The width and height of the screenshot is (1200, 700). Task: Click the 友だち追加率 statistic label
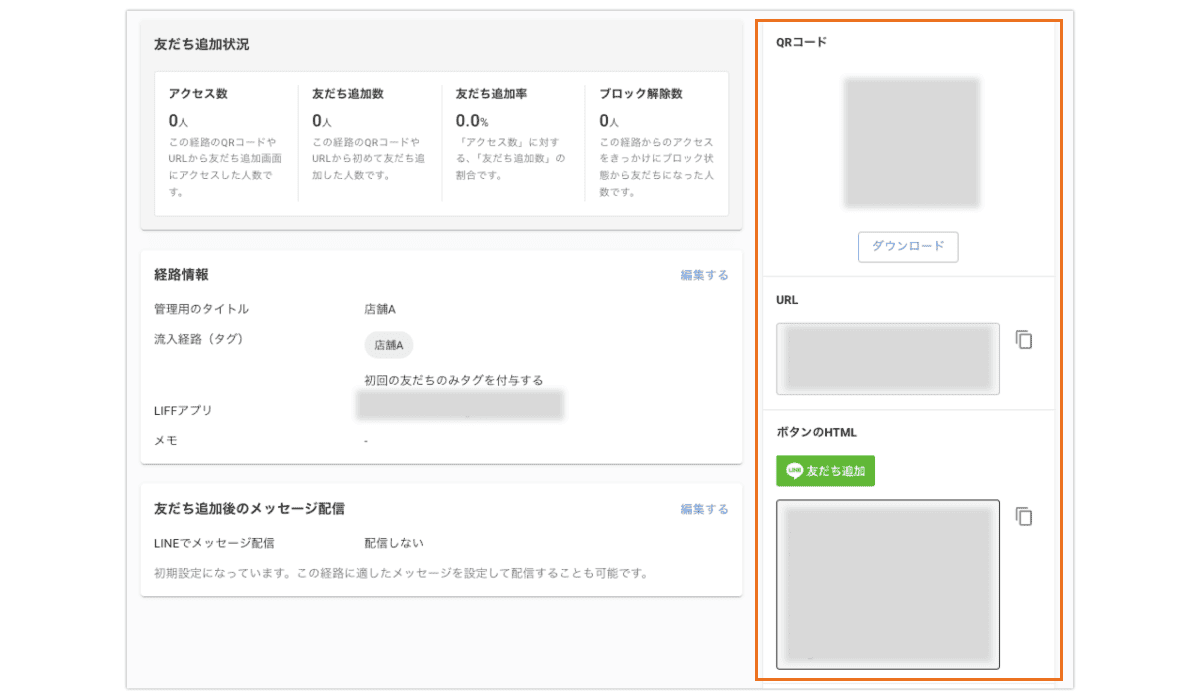click(x=491, y=94)
